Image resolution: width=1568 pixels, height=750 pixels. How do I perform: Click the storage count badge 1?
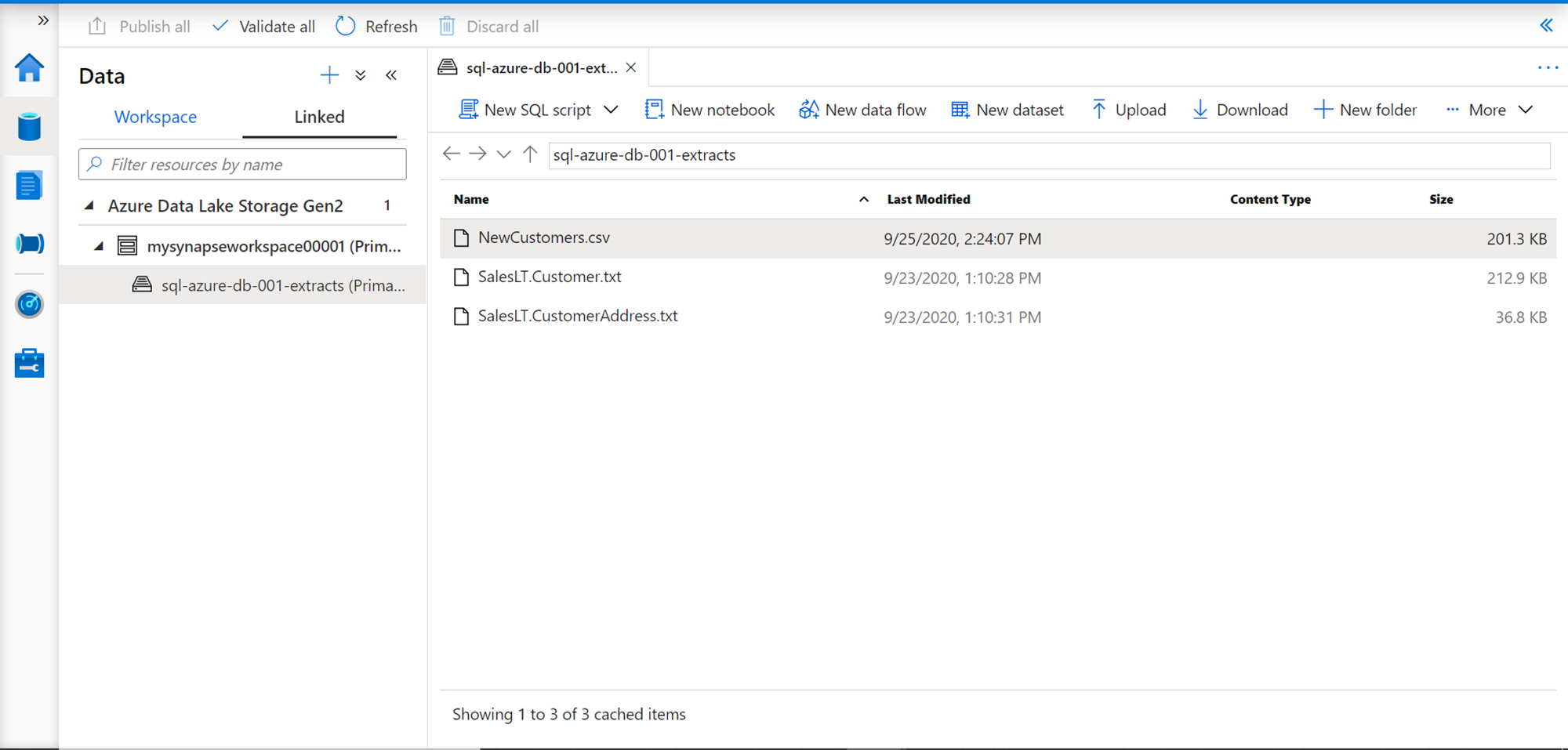[x=387, y=205]
